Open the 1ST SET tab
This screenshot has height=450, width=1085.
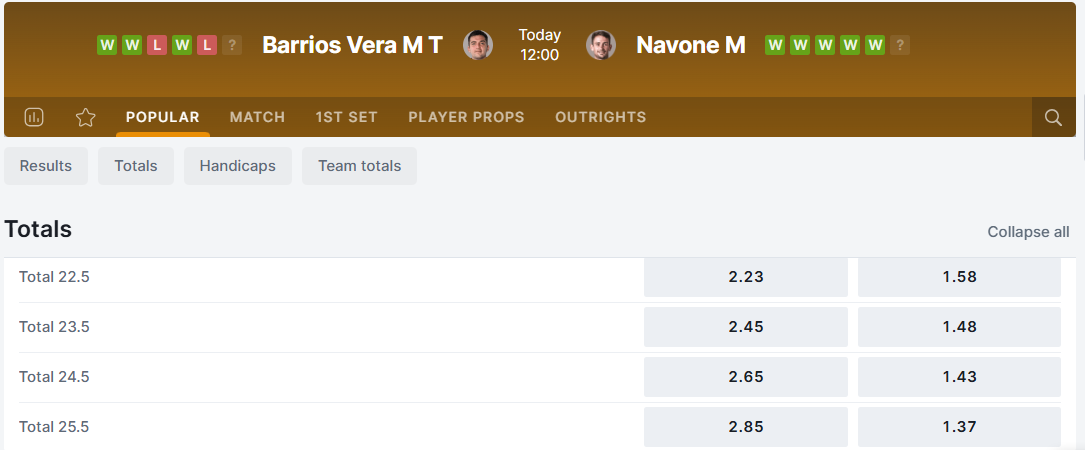coord(346,117)
